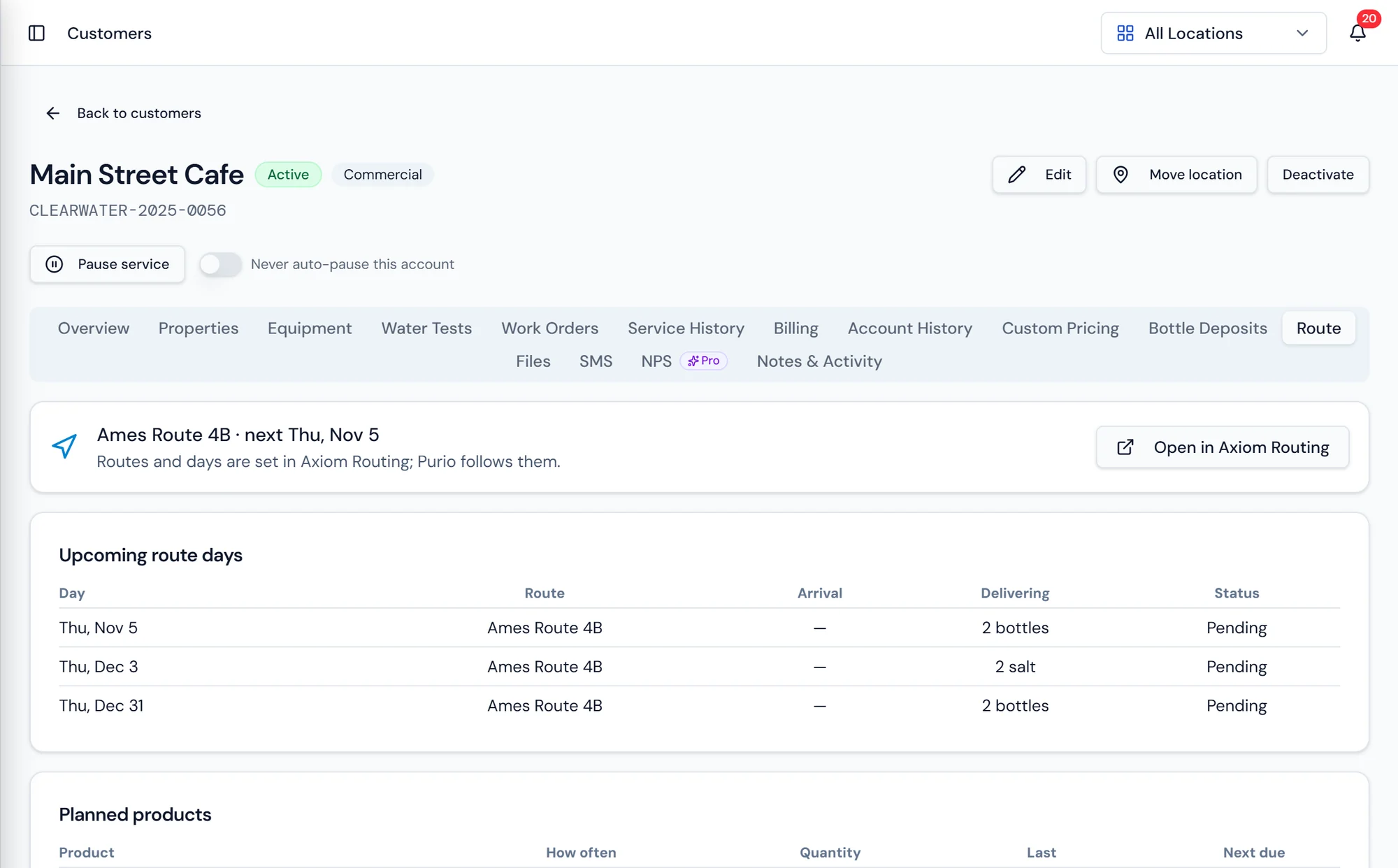Click the Edit button

[x=1039, y=175]
